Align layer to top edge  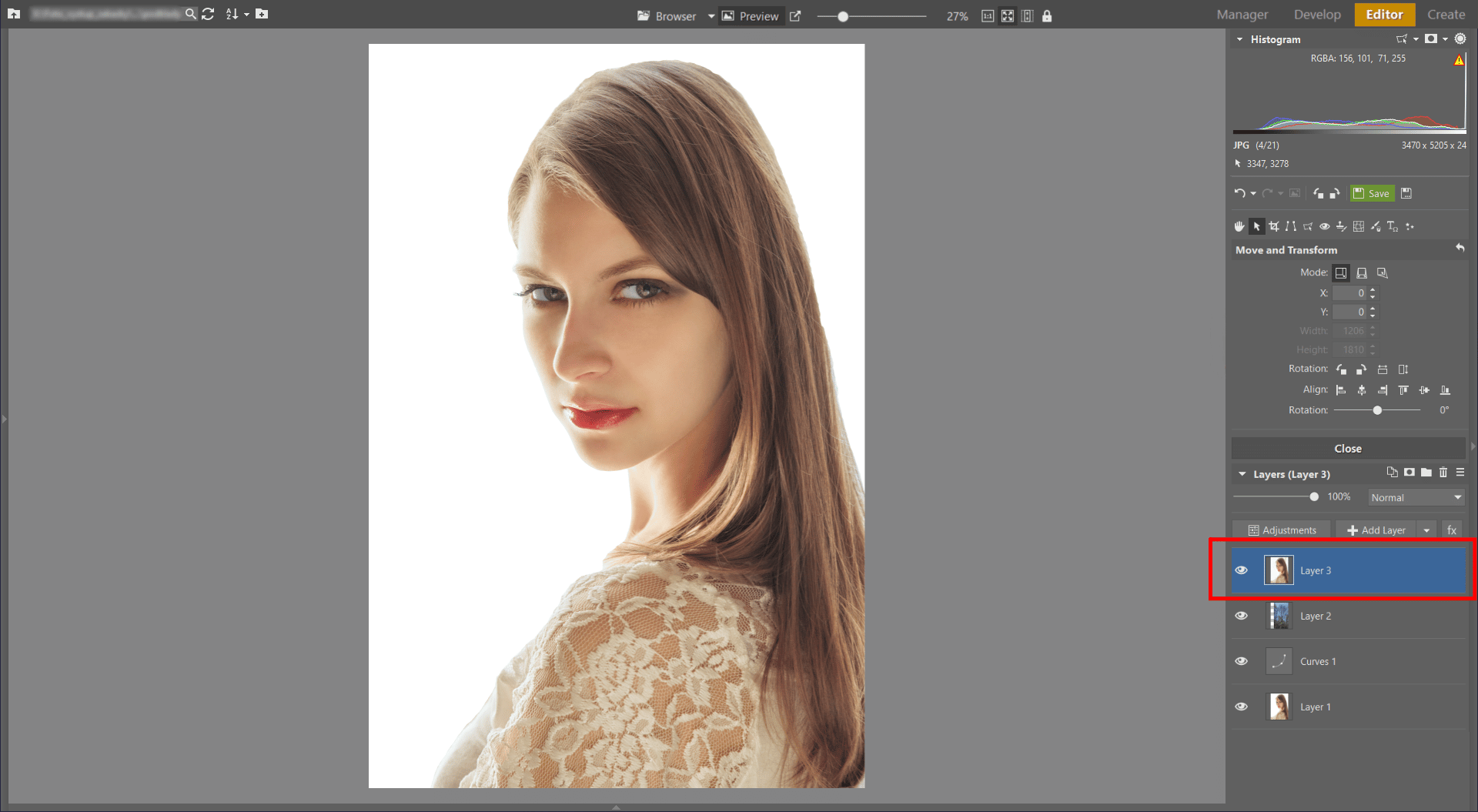tap(1403, 390)
